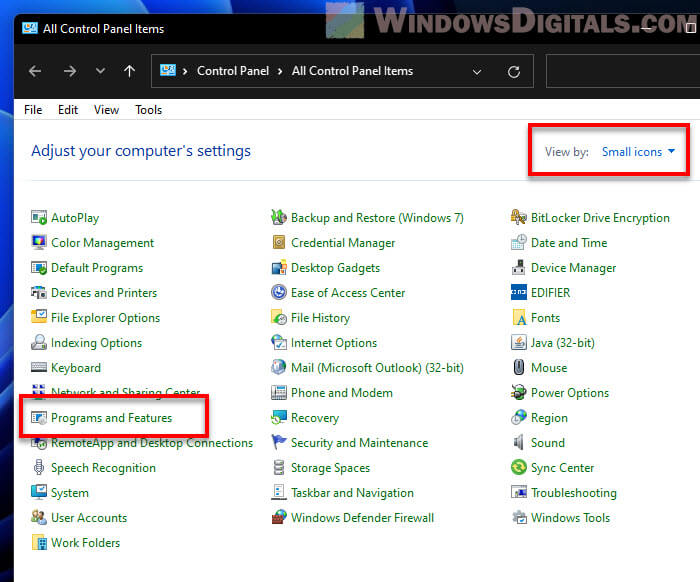Open Troubleshooting link
700x582 pixels.
click(574, 493)
